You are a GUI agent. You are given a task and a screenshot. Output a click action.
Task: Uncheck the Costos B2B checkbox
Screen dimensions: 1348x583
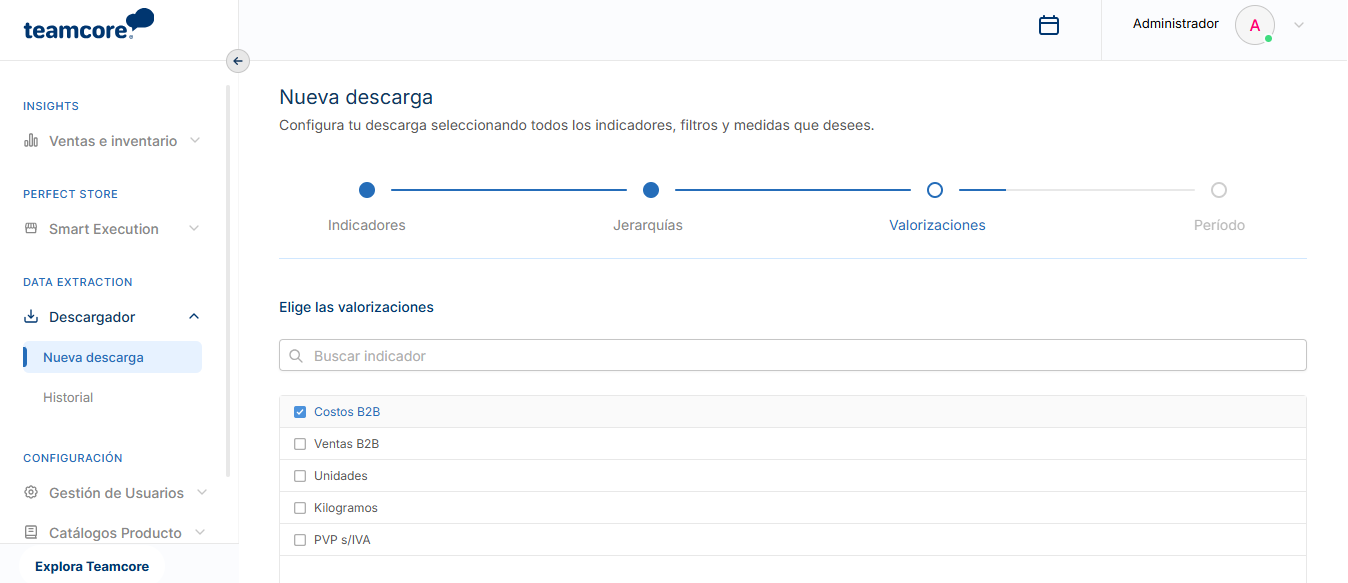pos(300,412)
